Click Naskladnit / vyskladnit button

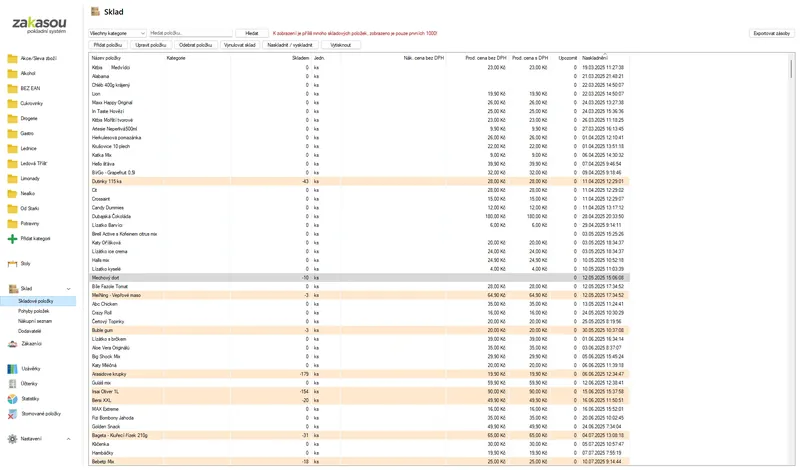[290, 45]
